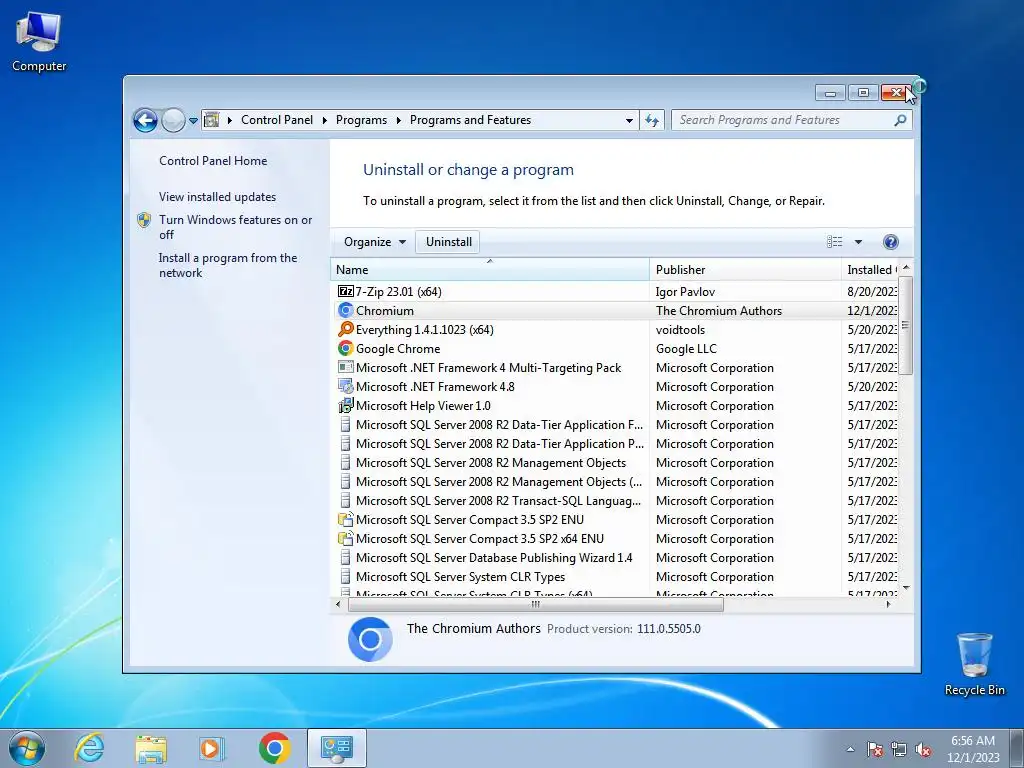Open the Computer desktop icon
Image resolution: width=1024 pixels, height=768 pixels.
point(39,40)
